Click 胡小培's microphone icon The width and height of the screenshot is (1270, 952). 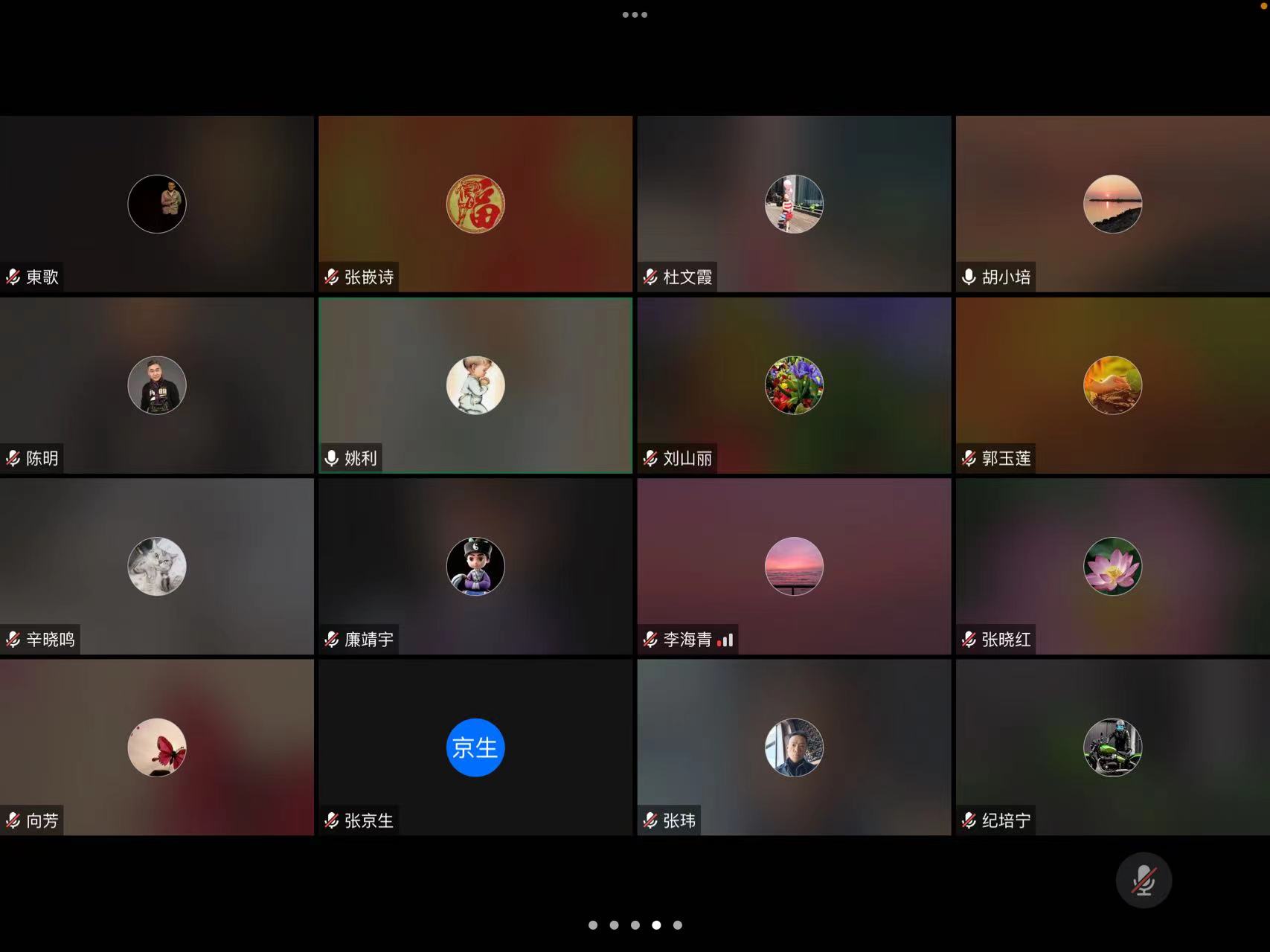click(x=969, y=277)
